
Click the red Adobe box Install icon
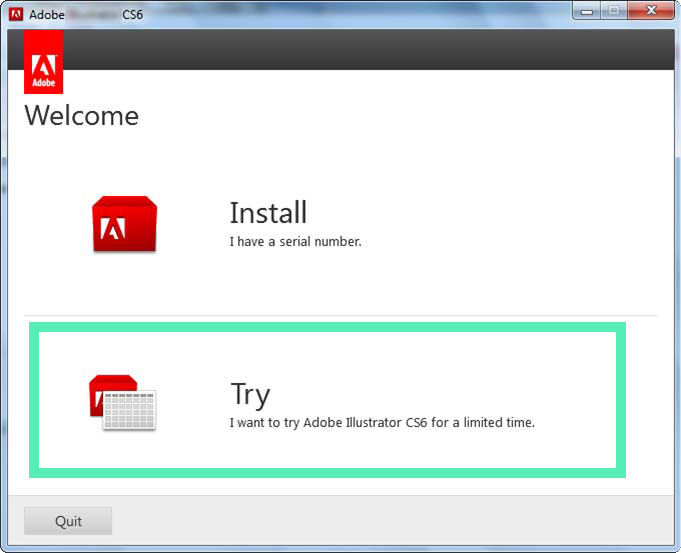[124, 224]
